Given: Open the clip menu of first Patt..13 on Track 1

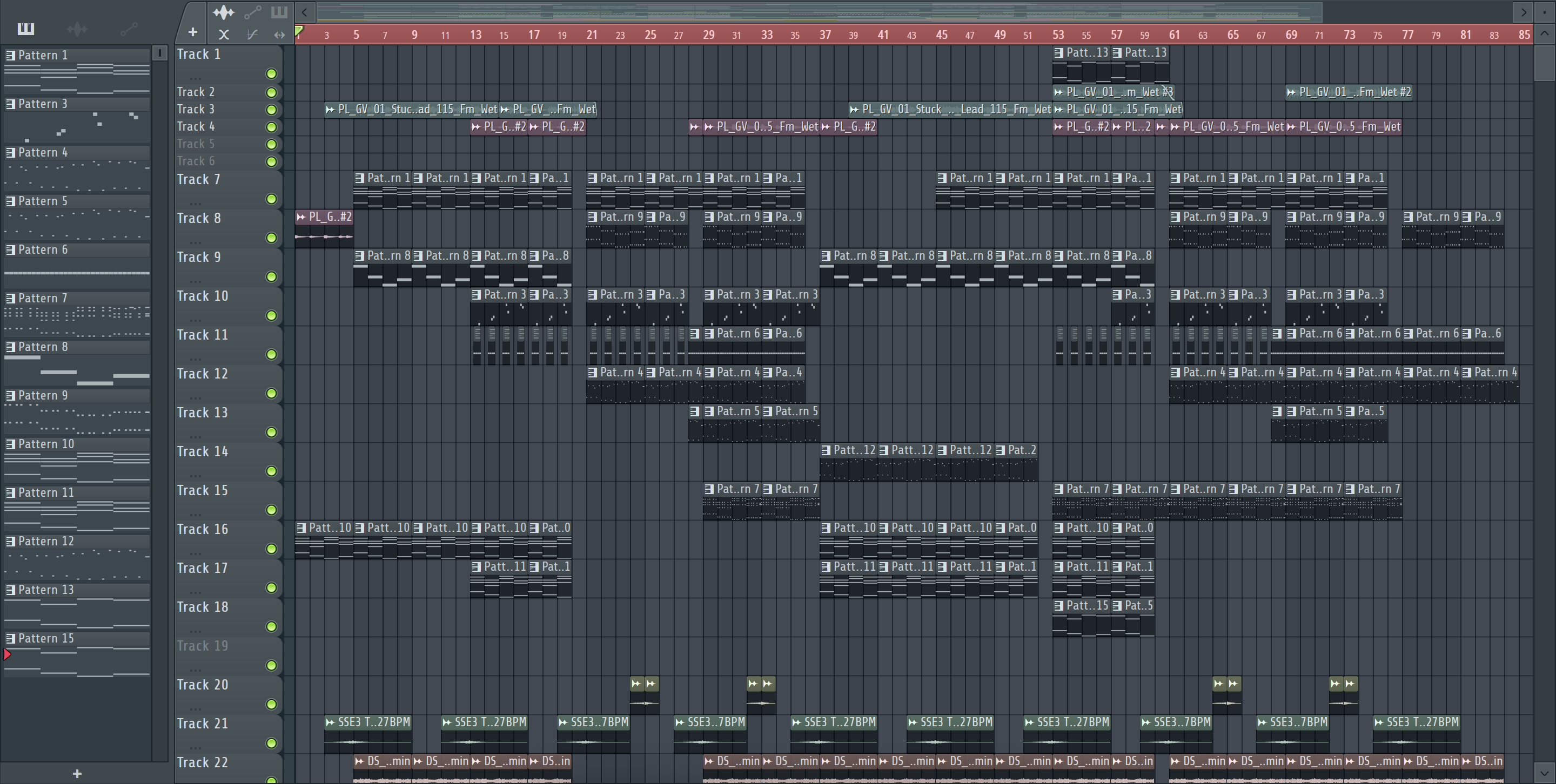Looking at the screenshot, I should pos(1059,52).
